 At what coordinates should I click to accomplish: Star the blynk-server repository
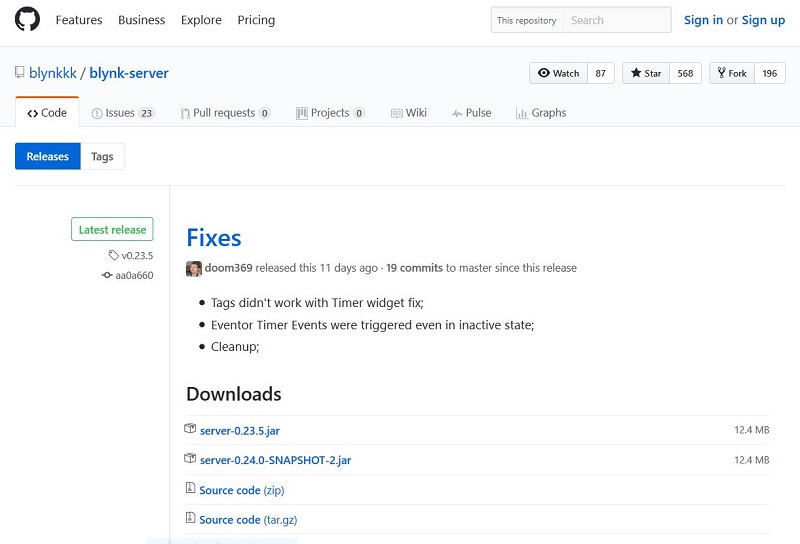pos(646,73)
